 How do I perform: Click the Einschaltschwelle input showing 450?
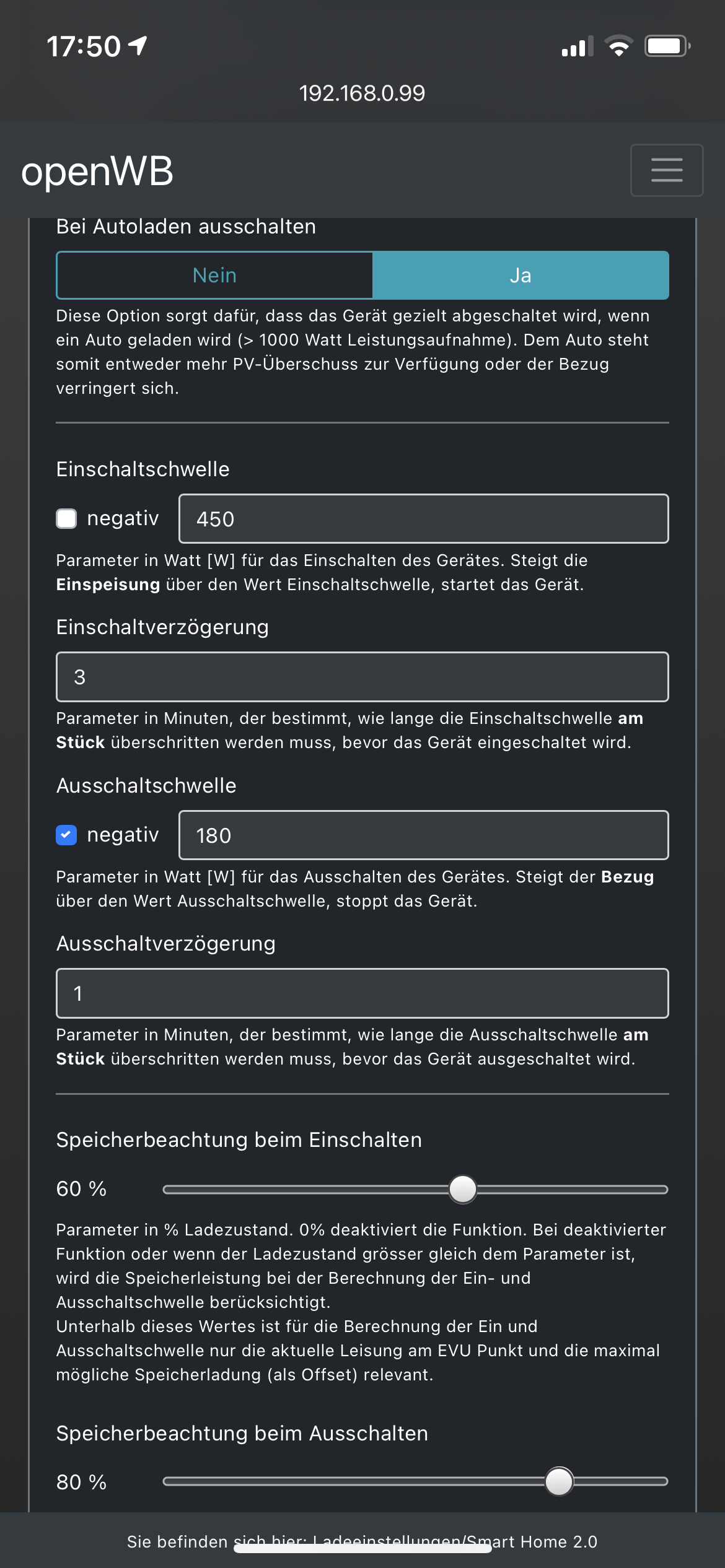(423, 519)
